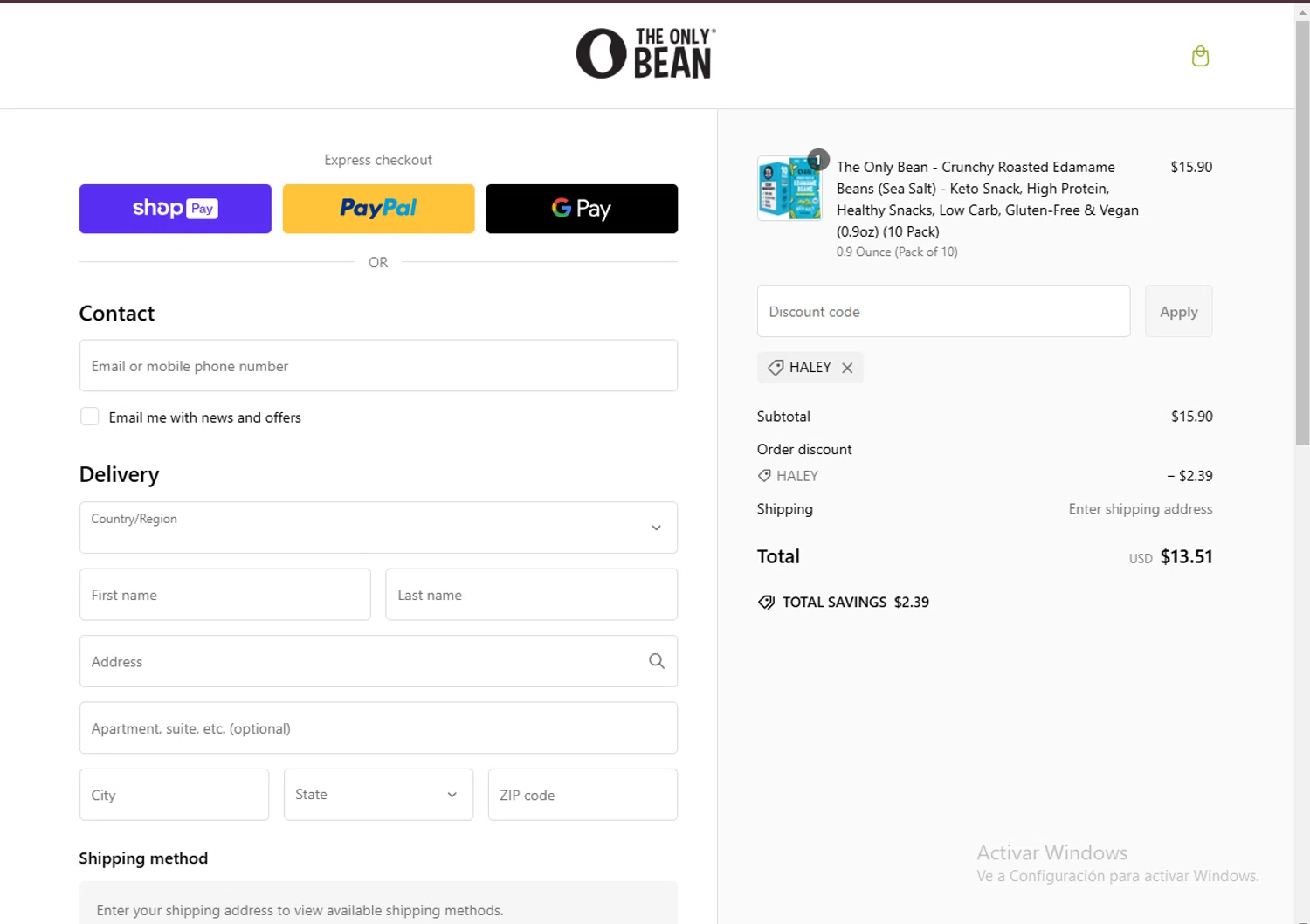Check out with Google Pay
1310x924 pixels.
coord(582,209)
